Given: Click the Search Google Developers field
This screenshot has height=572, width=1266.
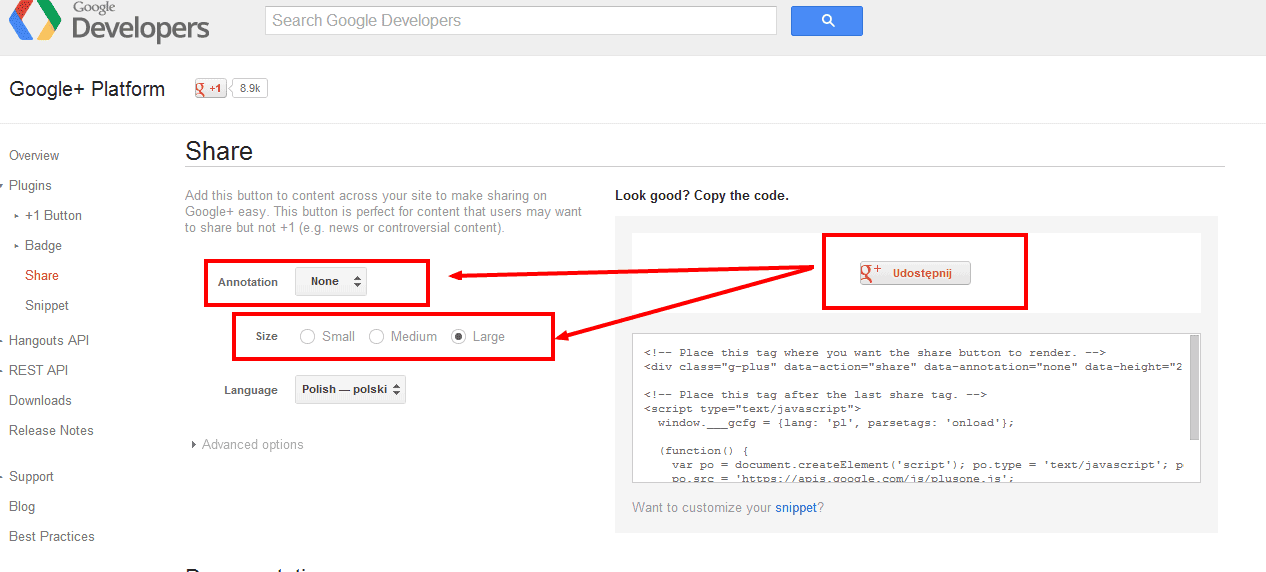Looking at the screenshot, I should pyautogui.click(x=520, y=21).
